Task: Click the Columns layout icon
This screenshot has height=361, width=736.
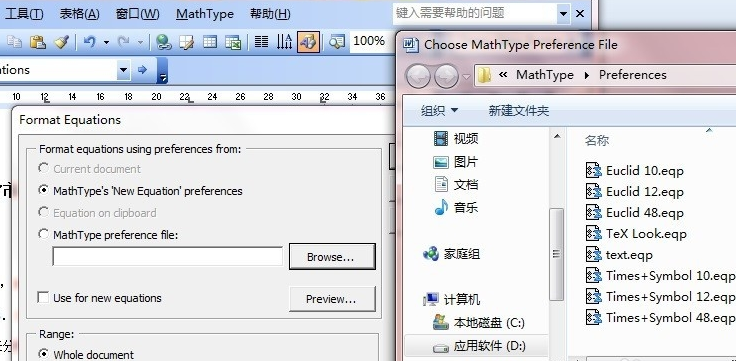Action: pos(261,42)
